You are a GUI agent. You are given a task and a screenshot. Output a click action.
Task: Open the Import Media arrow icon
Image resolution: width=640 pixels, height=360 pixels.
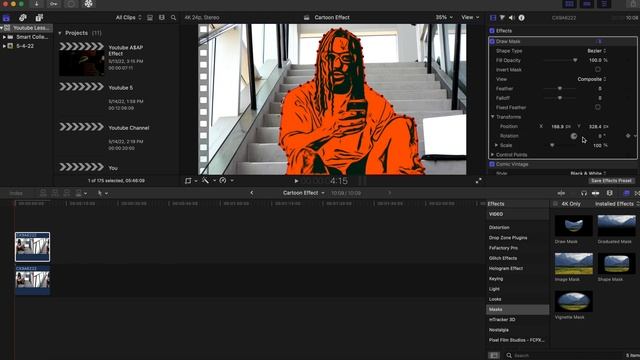36,4
